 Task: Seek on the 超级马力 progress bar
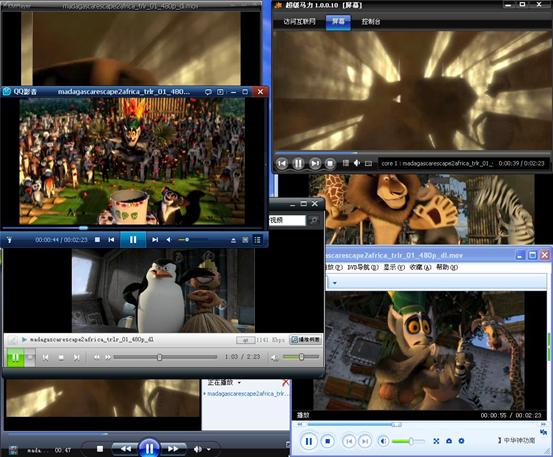click(412, 153)
